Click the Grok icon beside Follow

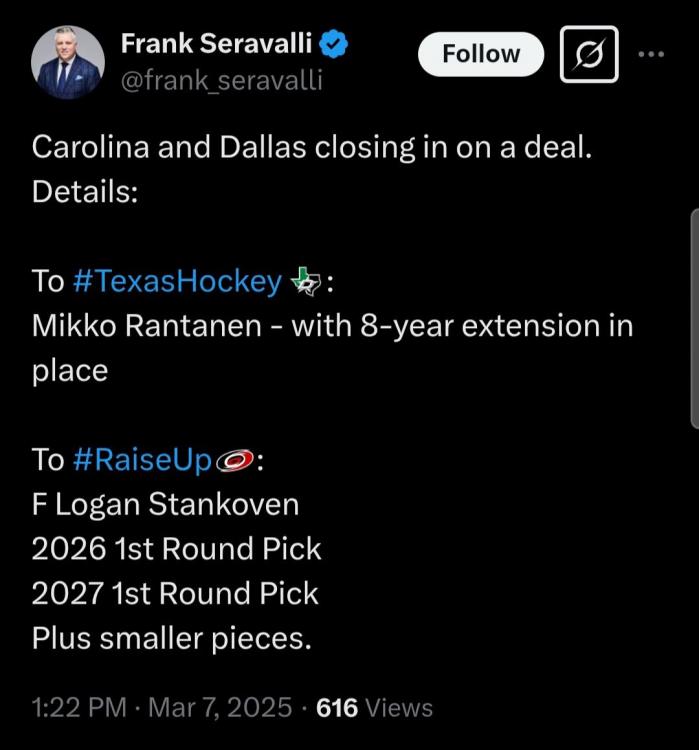click(x=589, y=54)
